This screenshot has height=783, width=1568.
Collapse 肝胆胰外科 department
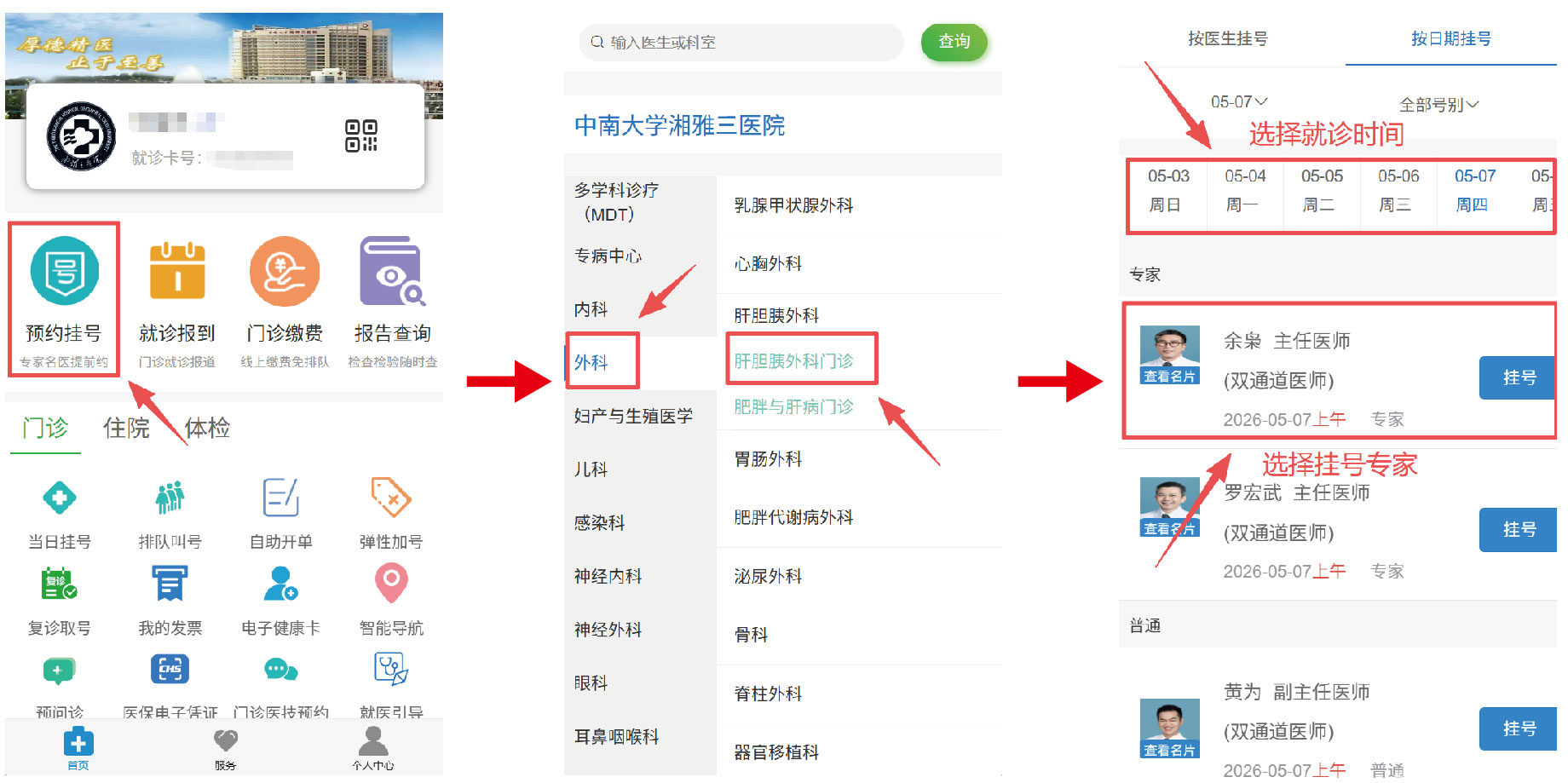pos(859,315)
